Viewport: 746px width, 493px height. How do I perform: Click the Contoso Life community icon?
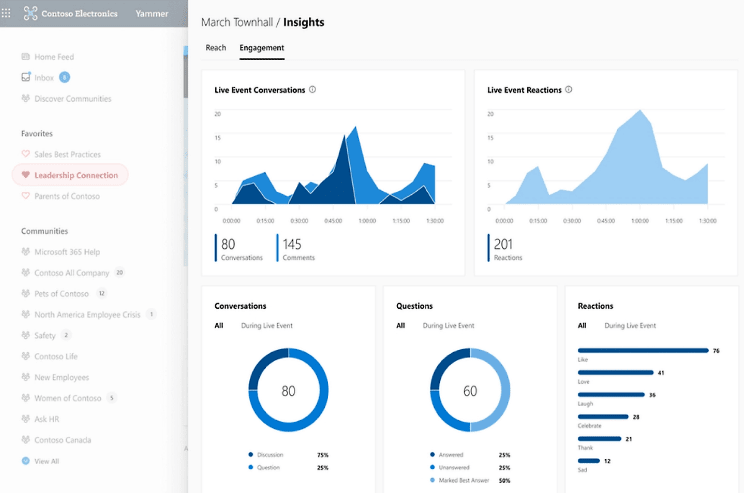26,356
